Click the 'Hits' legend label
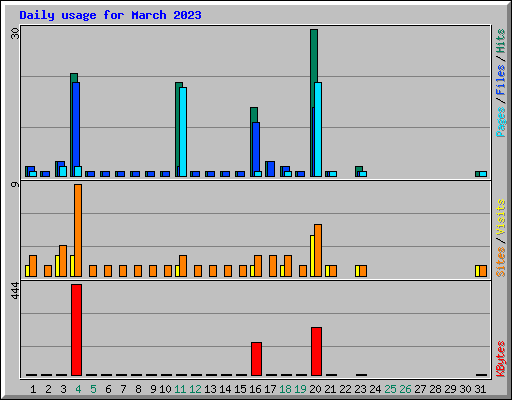The image size is (512, 400). [500, 41]
